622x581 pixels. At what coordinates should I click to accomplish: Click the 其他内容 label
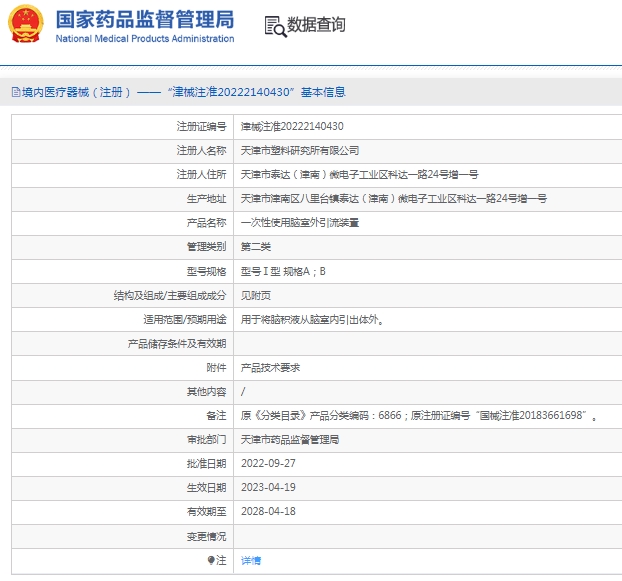[206, 392]
